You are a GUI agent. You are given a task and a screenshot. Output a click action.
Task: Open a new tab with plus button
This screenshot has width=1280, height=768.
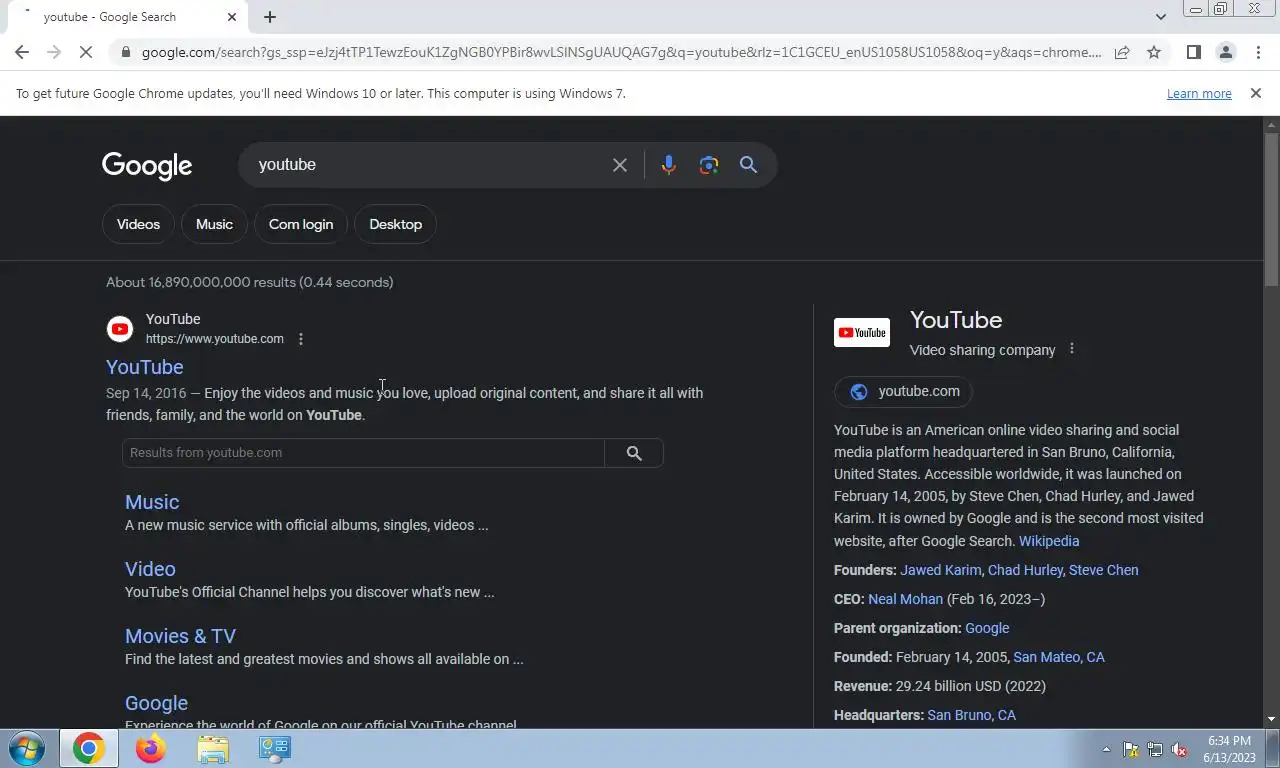tap(270, 17)
